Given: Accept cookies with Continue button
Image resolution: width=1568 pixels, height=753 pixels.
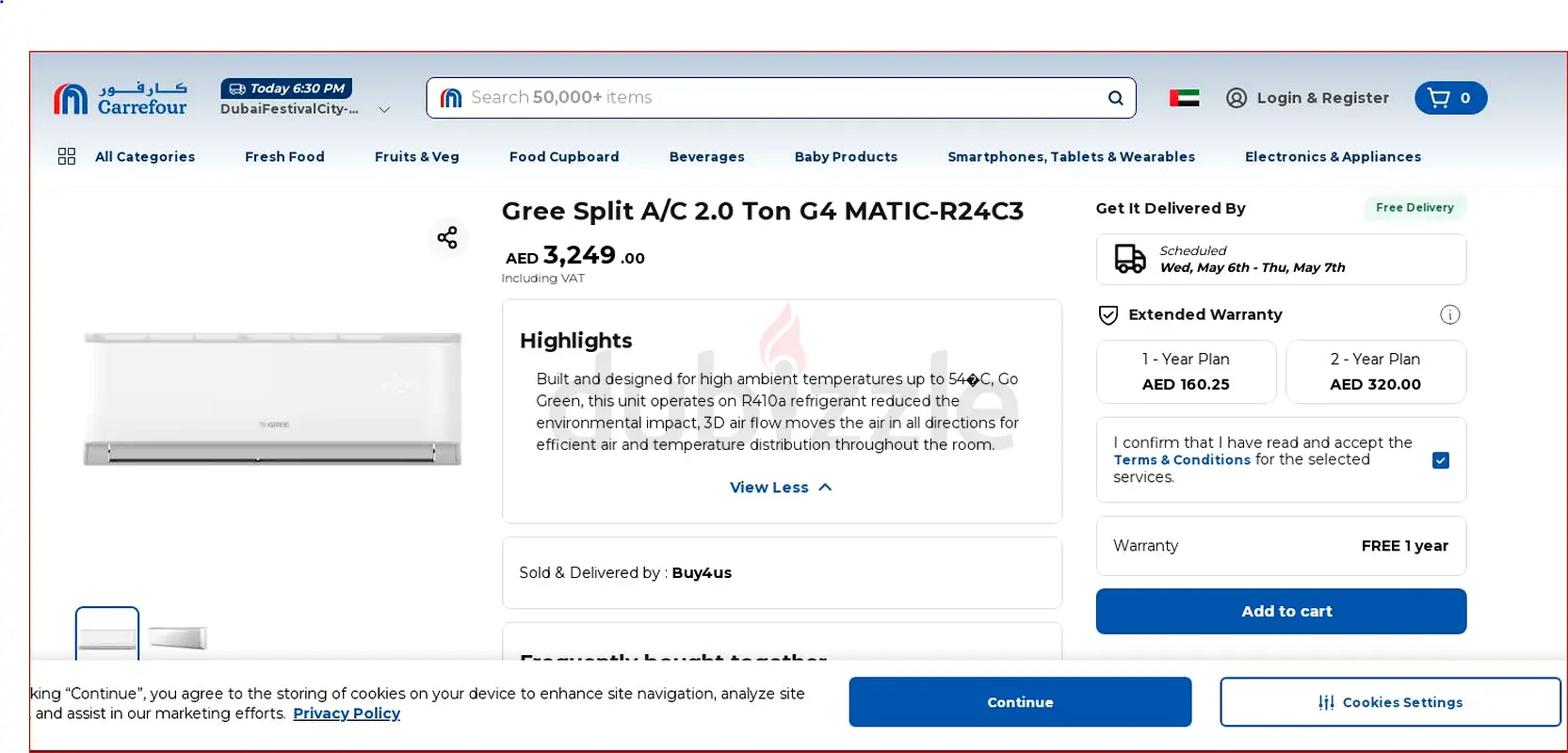Looking at the screenshot, I should click(1020, 702).
